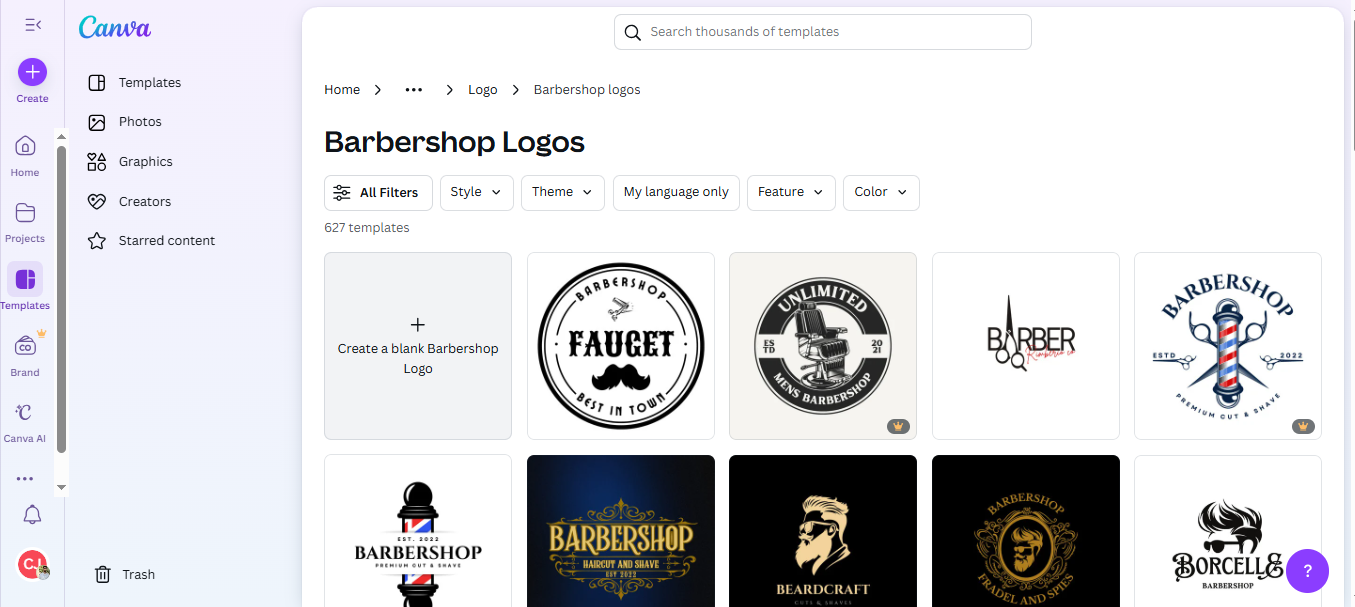1355x607 pixels.
Task: Expand the Theme filter
Action: tap(562, 192)
